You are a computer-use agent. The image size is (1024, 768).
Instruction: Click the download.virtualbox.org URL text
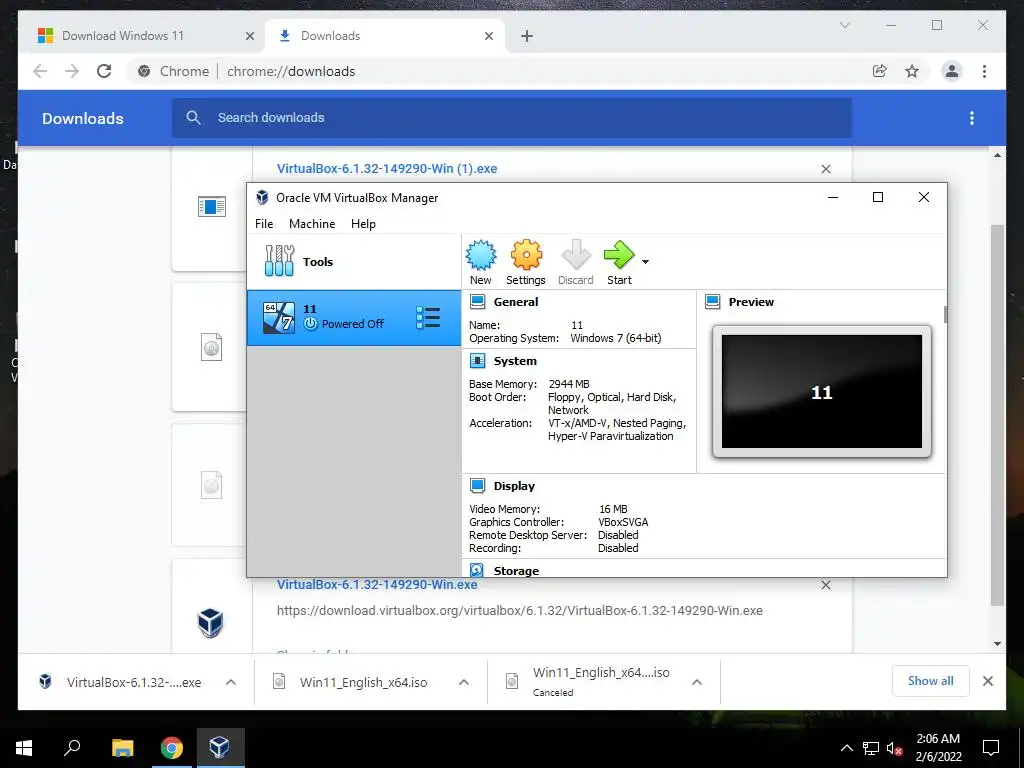(519, 611)
